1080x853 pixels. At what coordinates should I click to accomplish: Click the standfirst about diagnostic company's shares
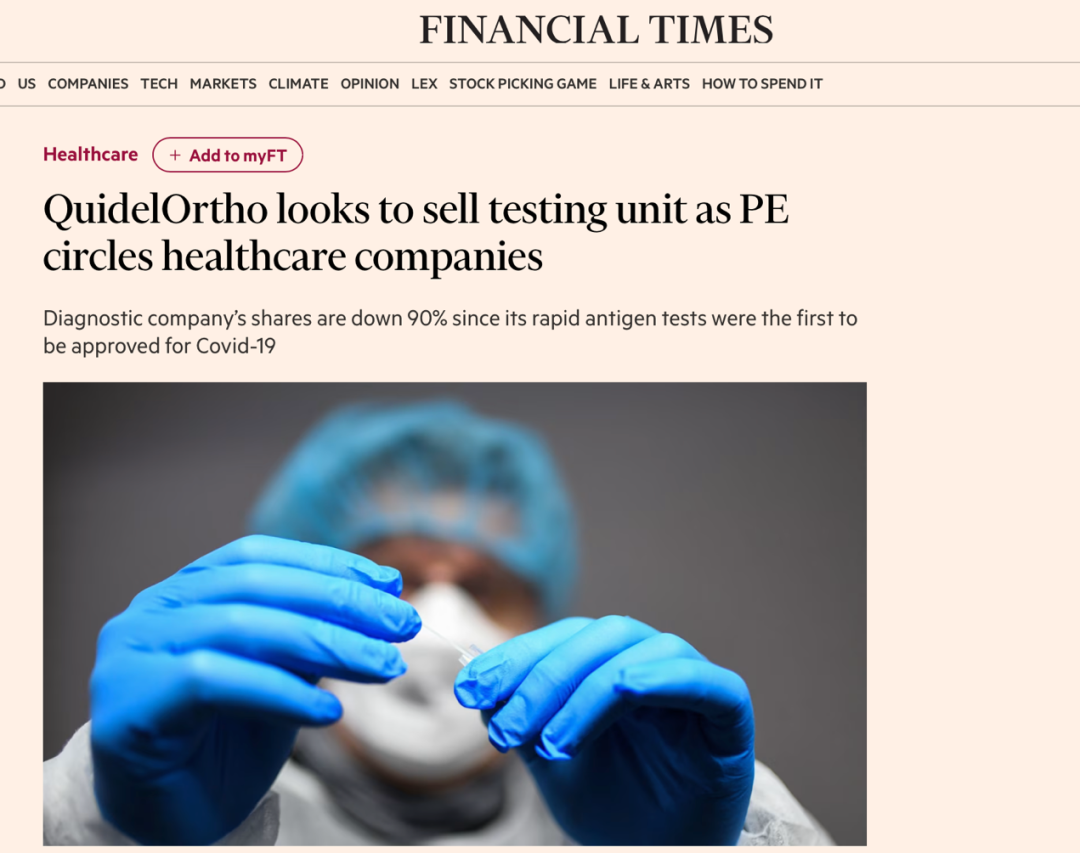[450, 331]
